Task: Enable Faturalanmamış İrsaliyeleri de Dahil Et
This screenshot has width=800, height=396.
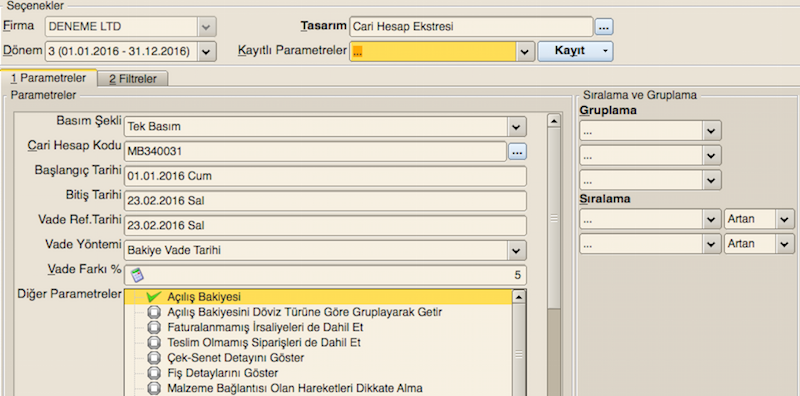Action: (x=154, y=327)
